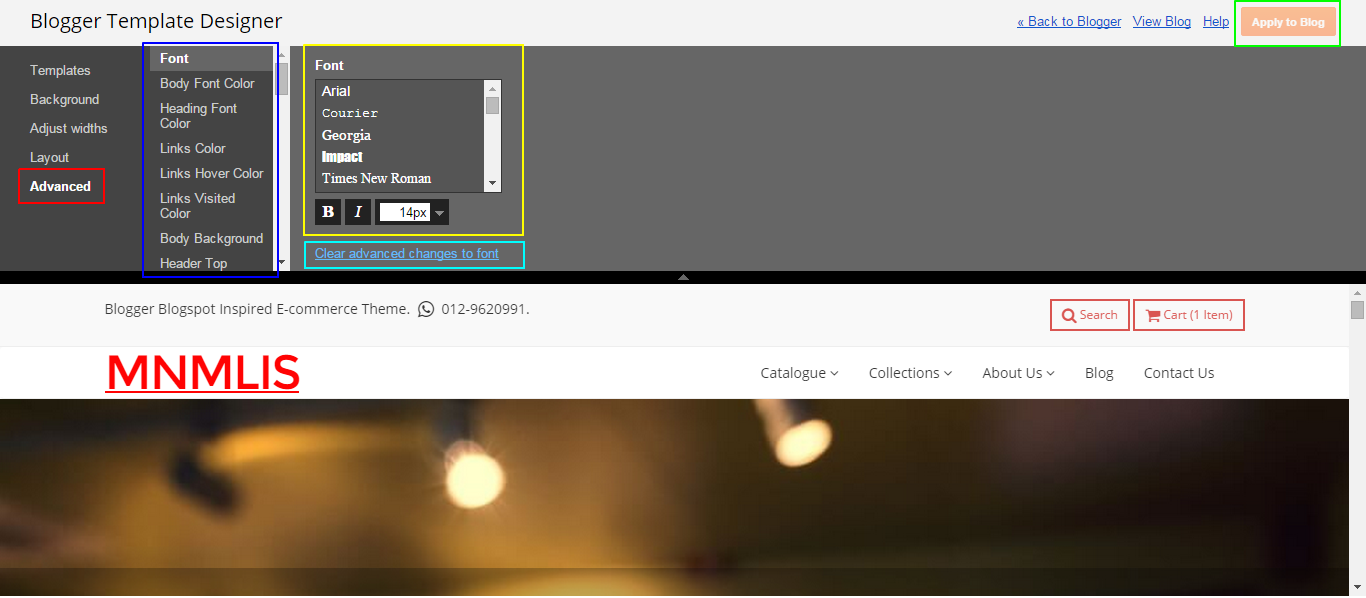
Task: Click the search magnifier icon
Action: click(x=1069, y=315)
